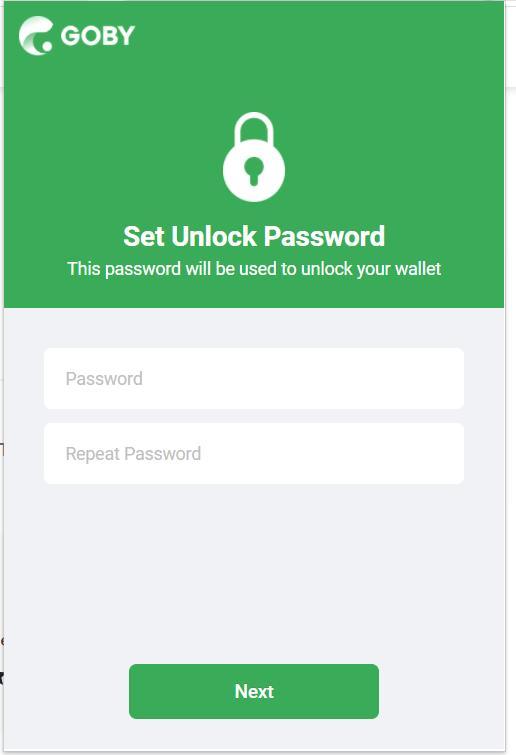Click the green header beside the GOBY logo

[x=318, y=36]
